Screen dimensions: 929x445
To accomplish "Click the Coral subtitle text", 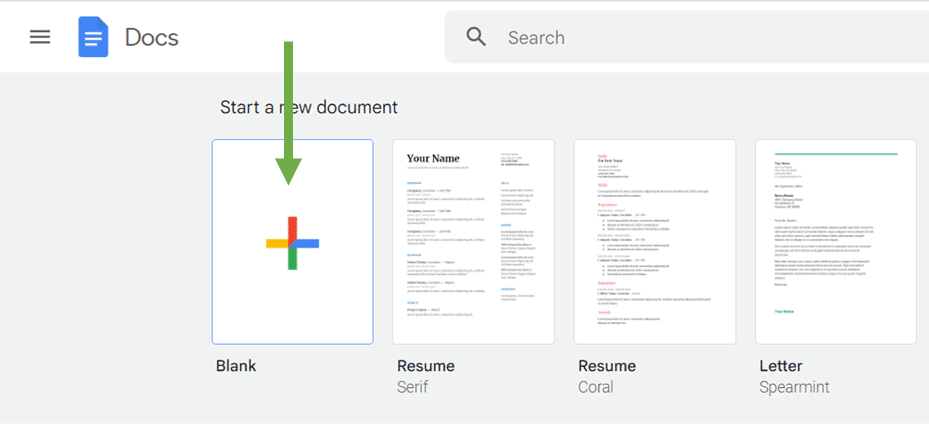I will pyautogui.click(x=595, y=387).
